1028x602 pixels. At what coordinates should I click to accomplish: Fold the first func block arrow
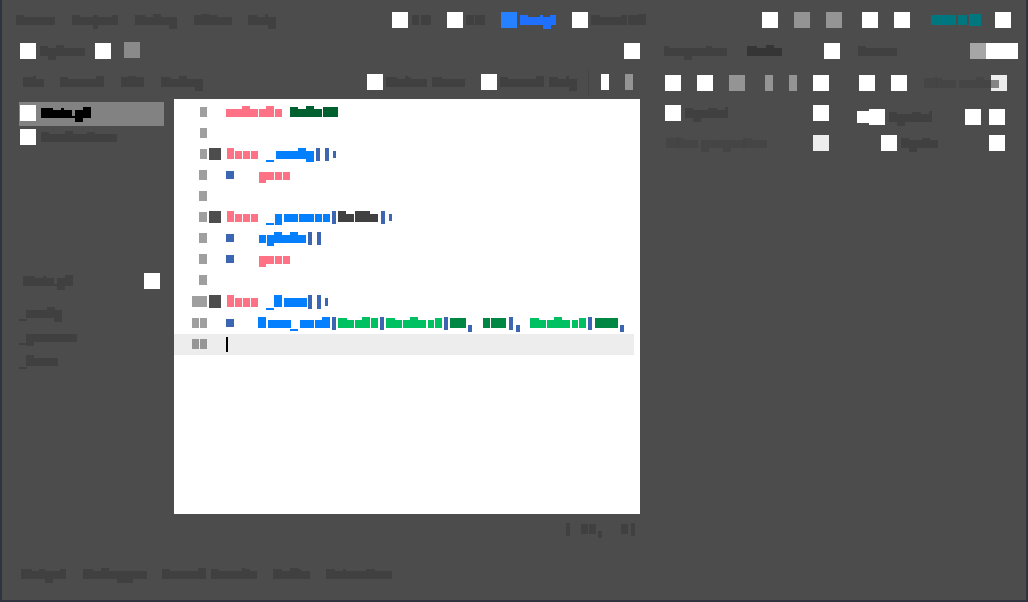click(x=214, y=154)
